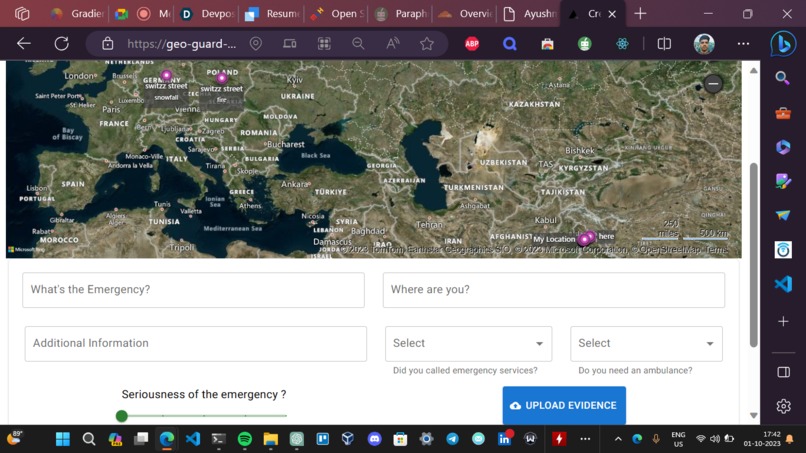The height and width of the screenshot is (453, 806).
Task: Open Read aloud icon
Action: coord(393,44)
